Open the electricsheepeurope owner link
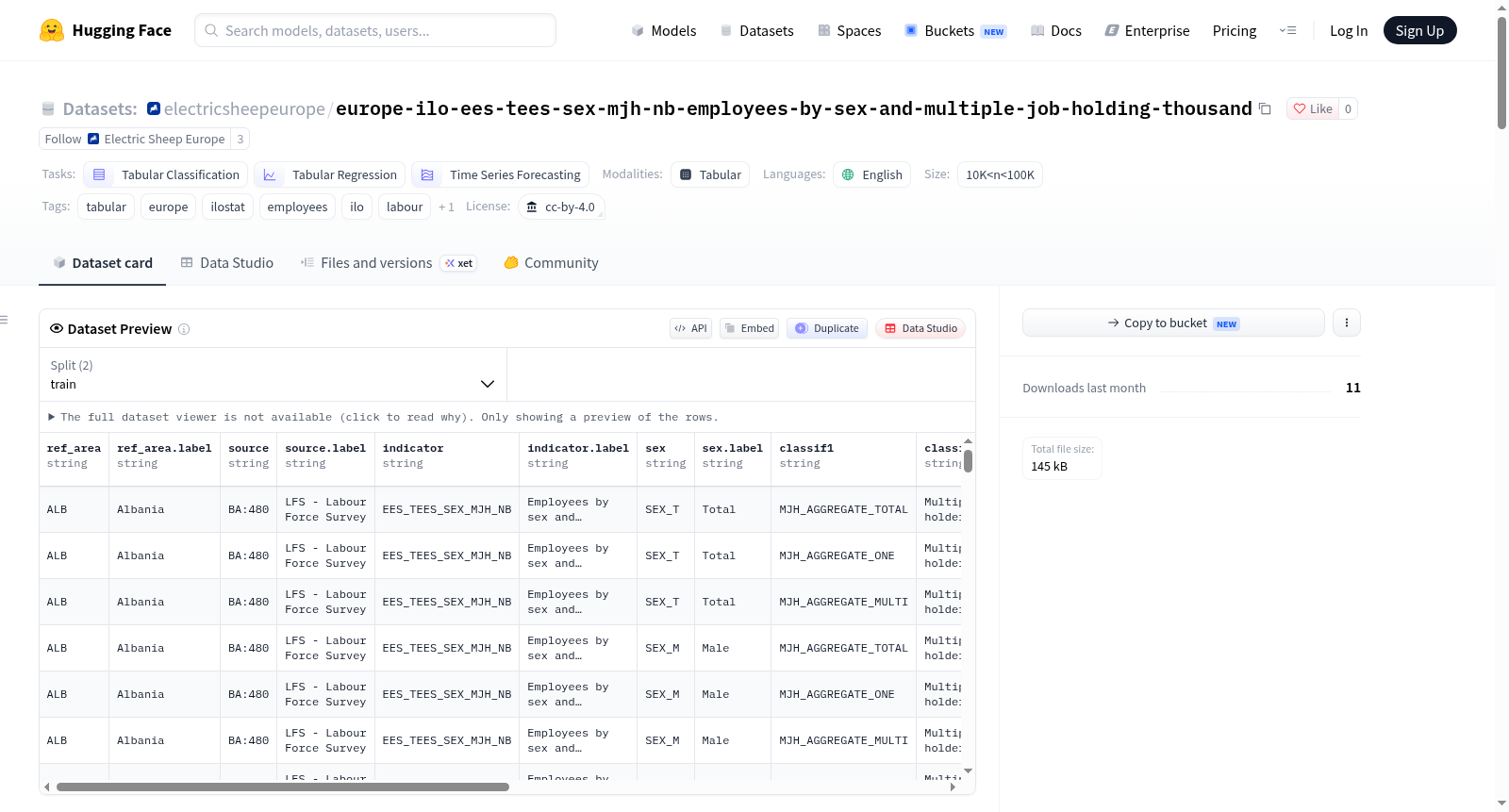 (x=244, y=109)
